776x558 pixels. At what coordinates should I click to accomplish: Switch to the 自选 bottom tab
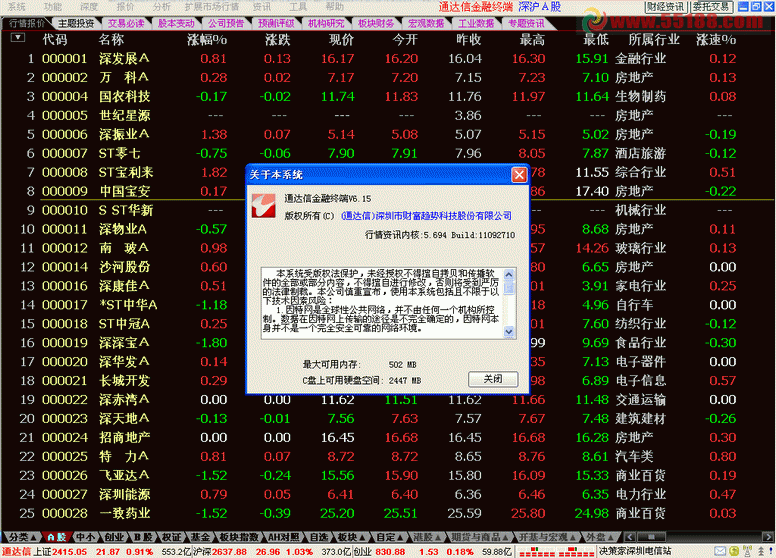[x=319, y=537]
